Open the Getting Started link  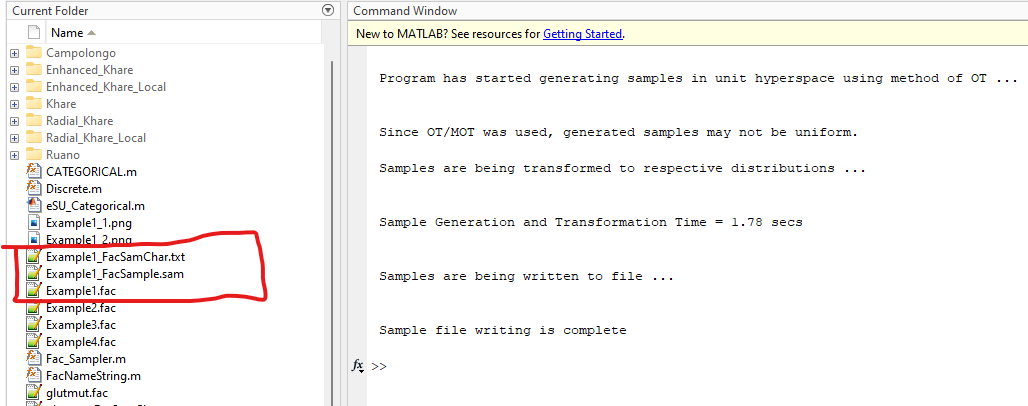point(582,33)
